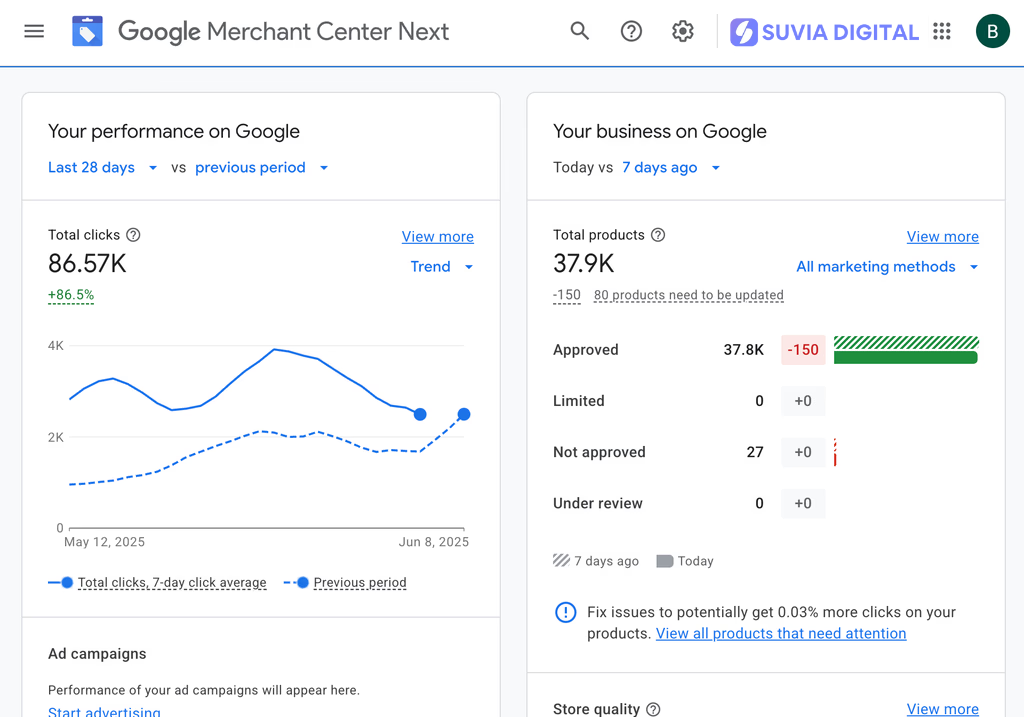The width and height of the screenshot is (1024, 717).
Task: Click the green Approved products bar
Action: [905, 357]
